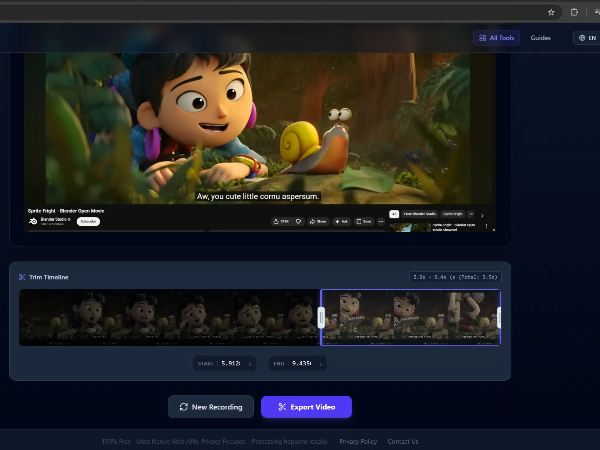Bookmark this page with the star icon
Screen dimensions: 600x450
tap(551, 12)
